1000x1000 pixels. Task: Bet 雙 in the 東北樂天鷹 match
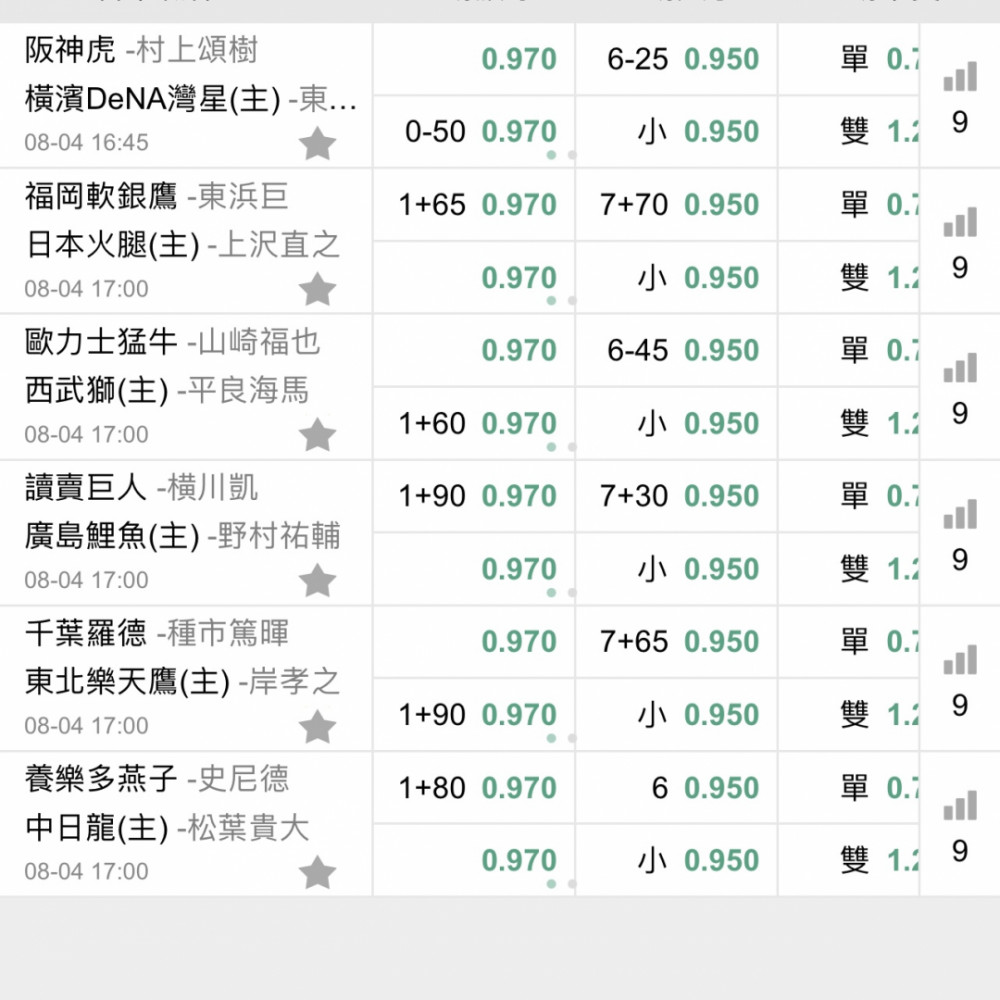[849, 715]
